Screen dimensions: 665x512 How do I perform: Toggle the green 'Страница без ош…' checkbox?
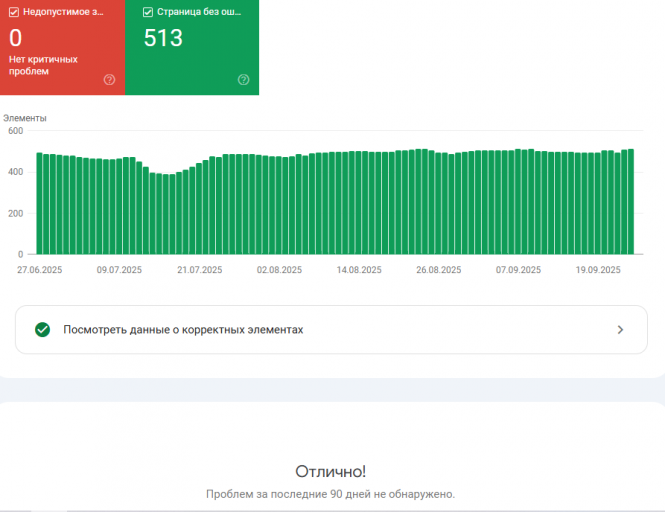pos(148,12)
